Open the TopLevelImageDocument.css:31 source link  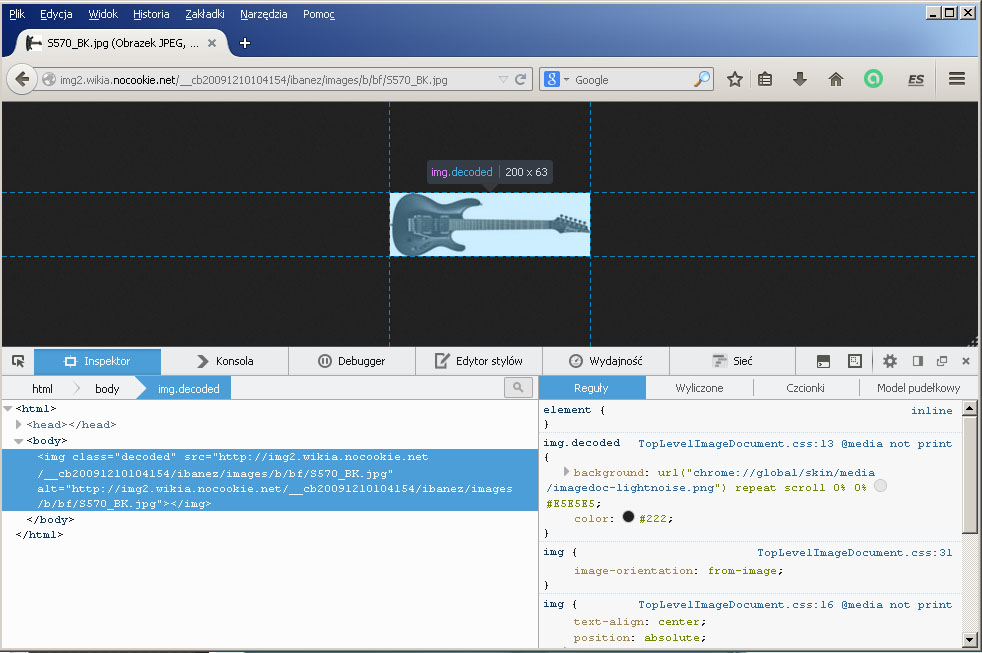(x=854, y=553)
